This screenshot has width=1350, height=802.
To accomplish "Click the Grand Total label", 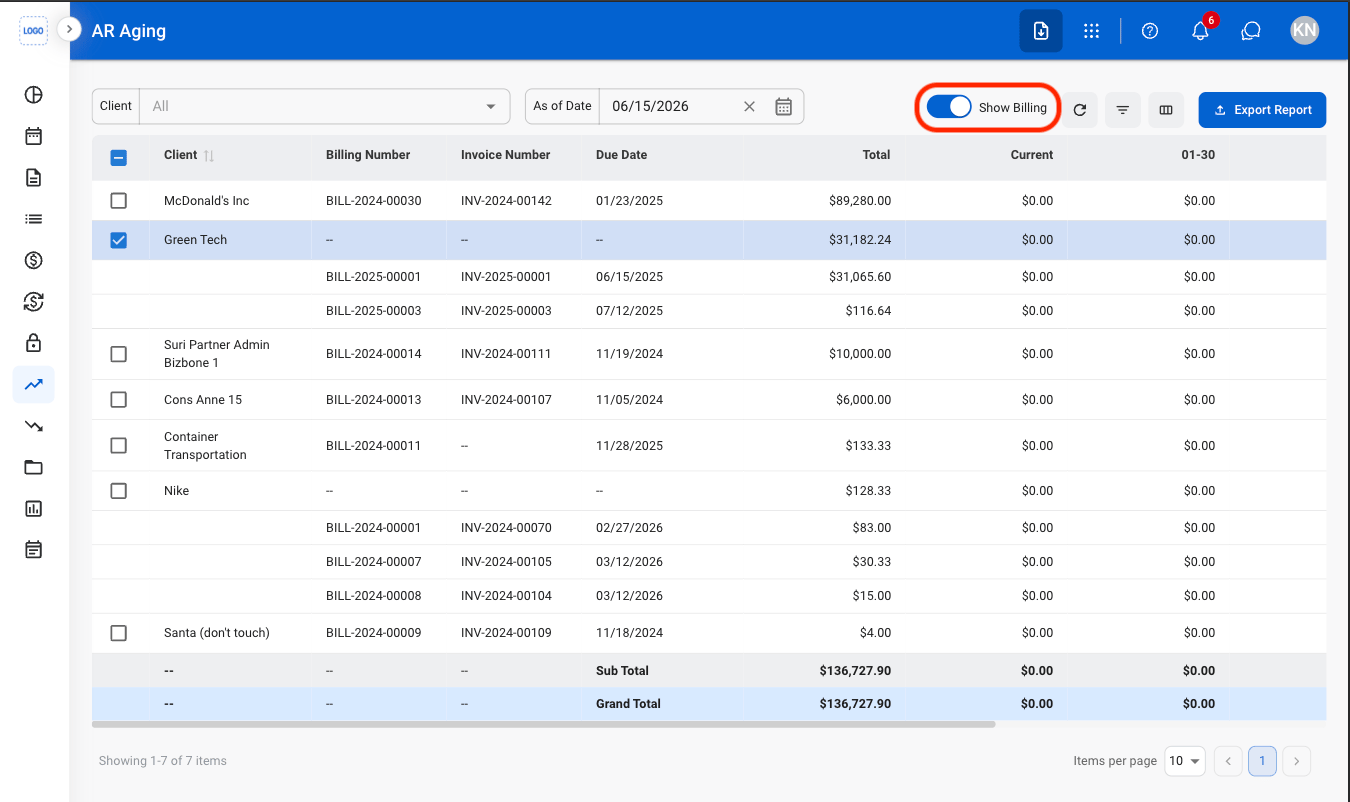I will click(628, 704).
